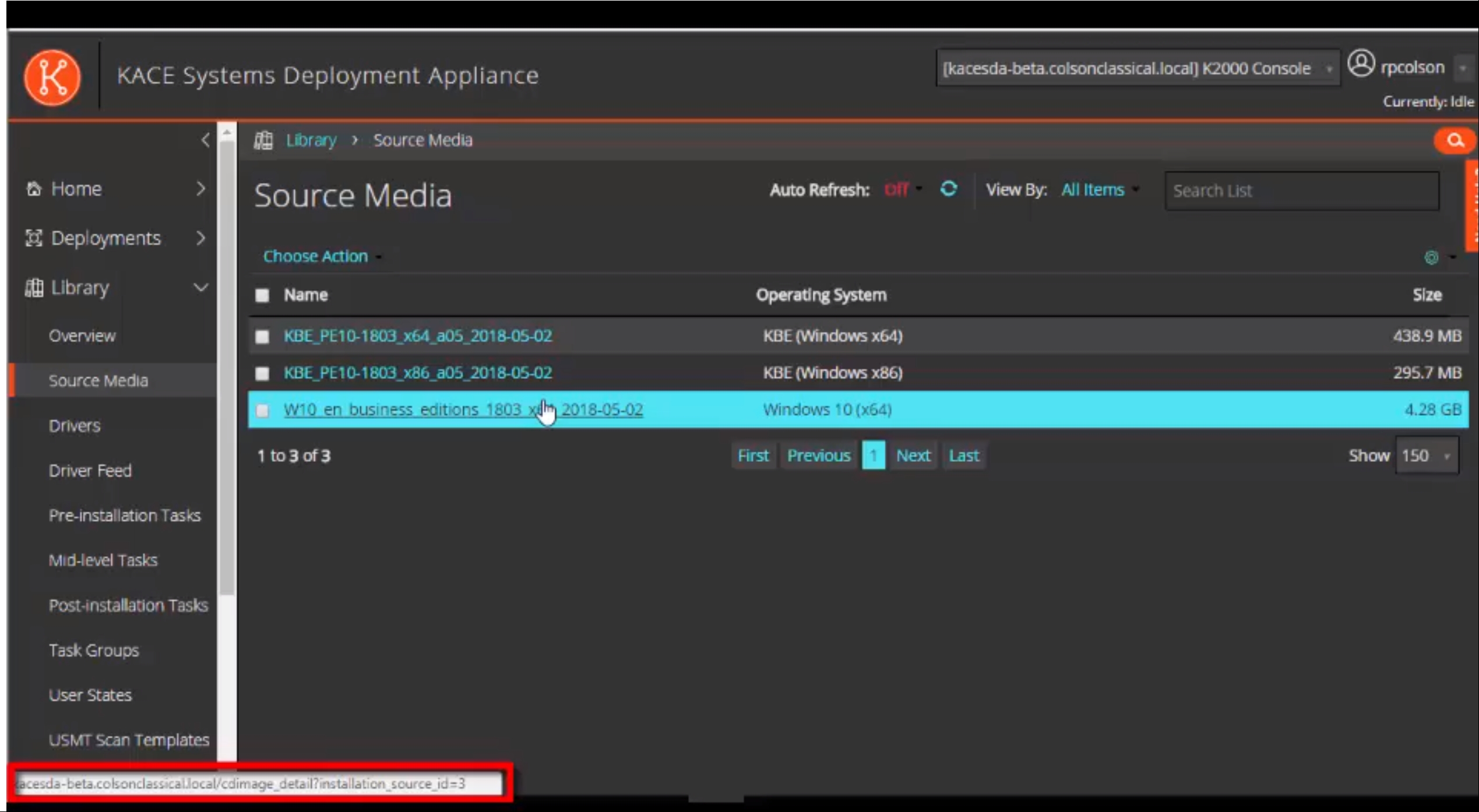The width and height of the screenshot is (1479, 812).
Task: Open the orange search magnifier button
Action: coord(1455,140)
